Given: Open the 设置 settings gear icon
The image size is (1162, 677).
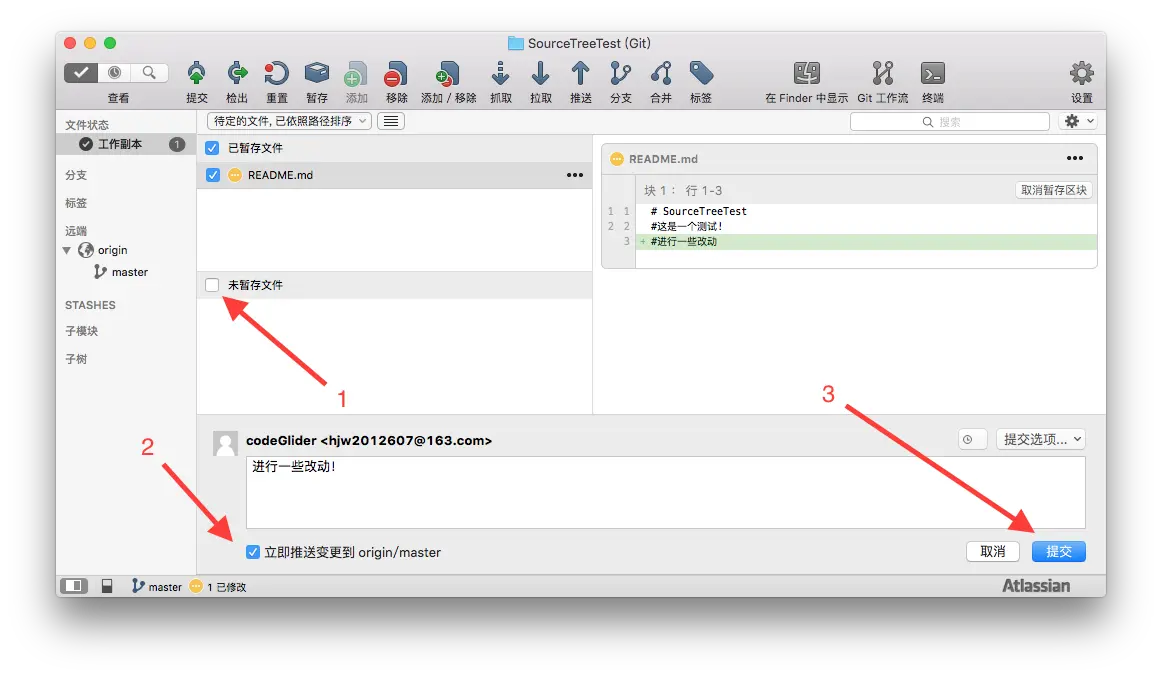Looking at the screenshot, I should click(x=1081, y=73).
